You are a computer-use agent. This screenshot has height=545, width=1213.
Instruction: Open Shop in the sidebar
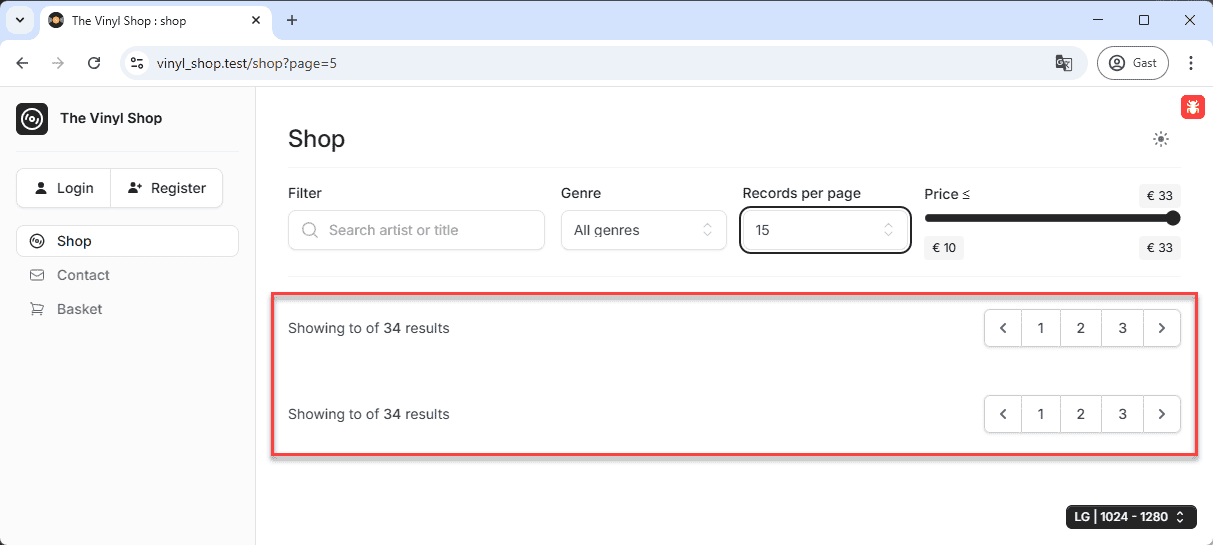127,241
